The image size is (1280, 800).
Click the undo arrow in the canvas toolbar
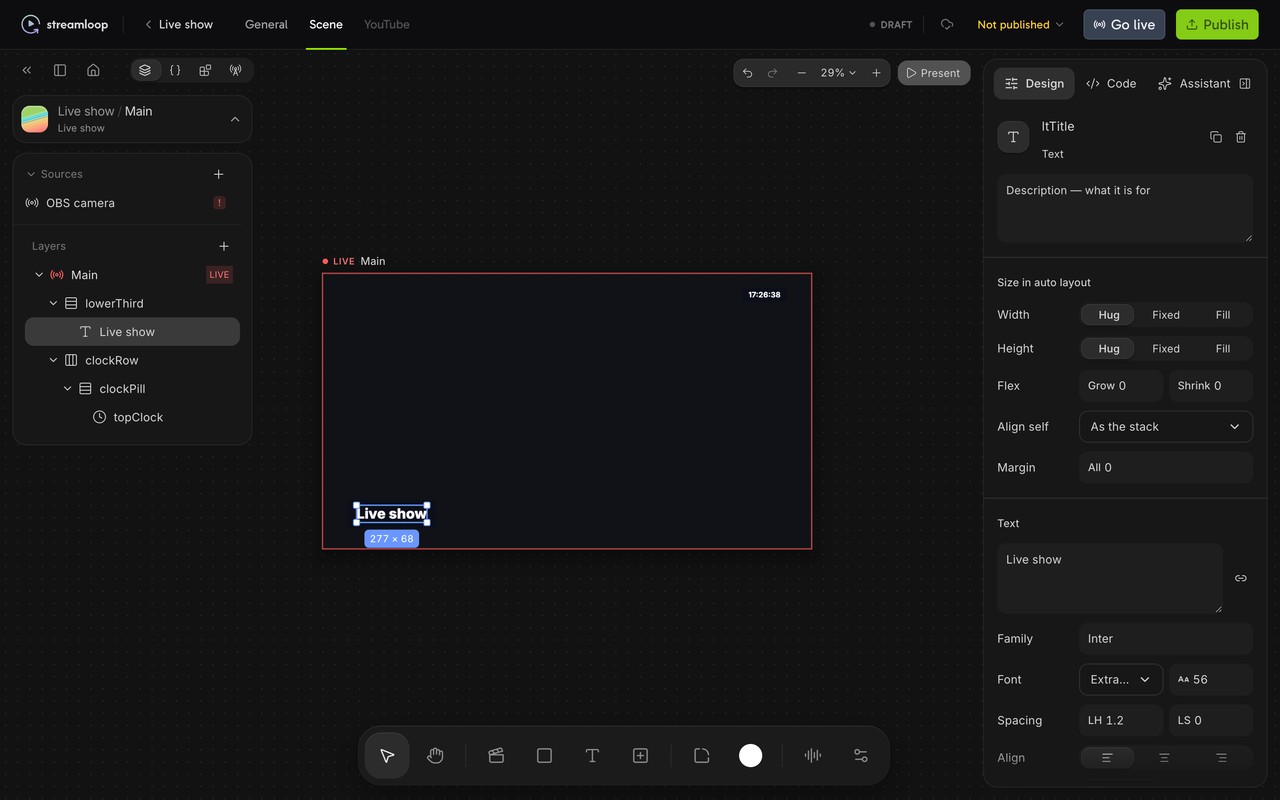pyautogui.click(x=747, y=73)
